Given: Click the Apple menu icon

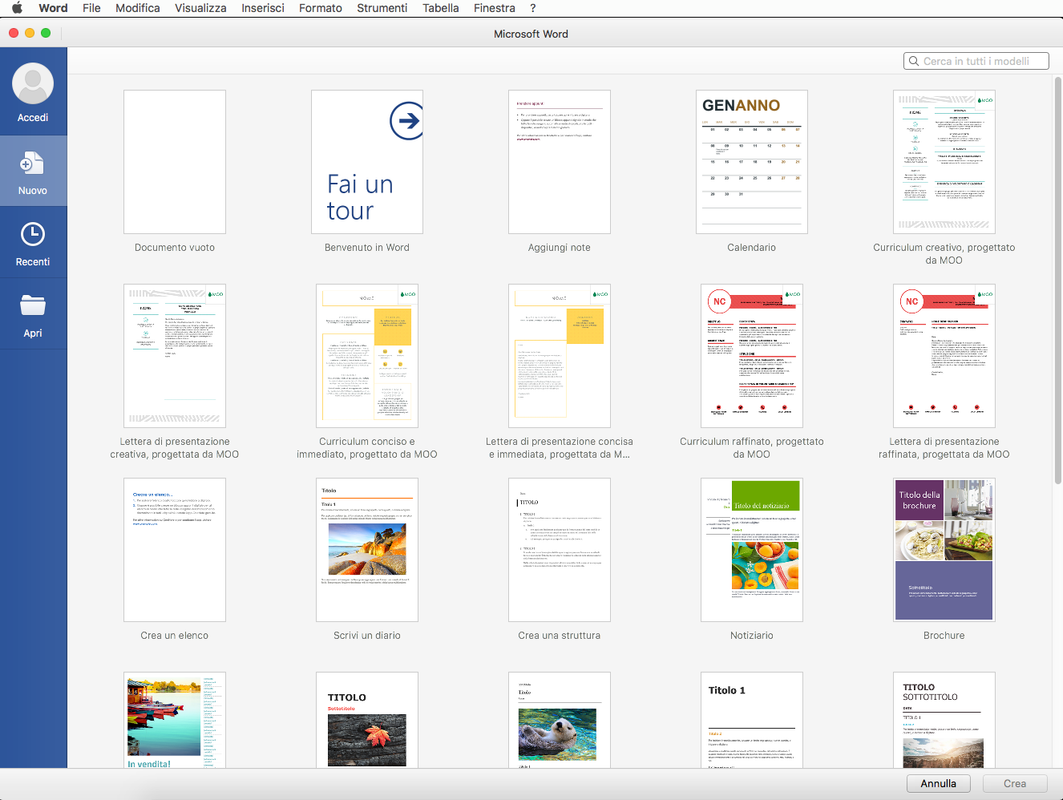Looking at the screenshot, I should click(17, 8).
